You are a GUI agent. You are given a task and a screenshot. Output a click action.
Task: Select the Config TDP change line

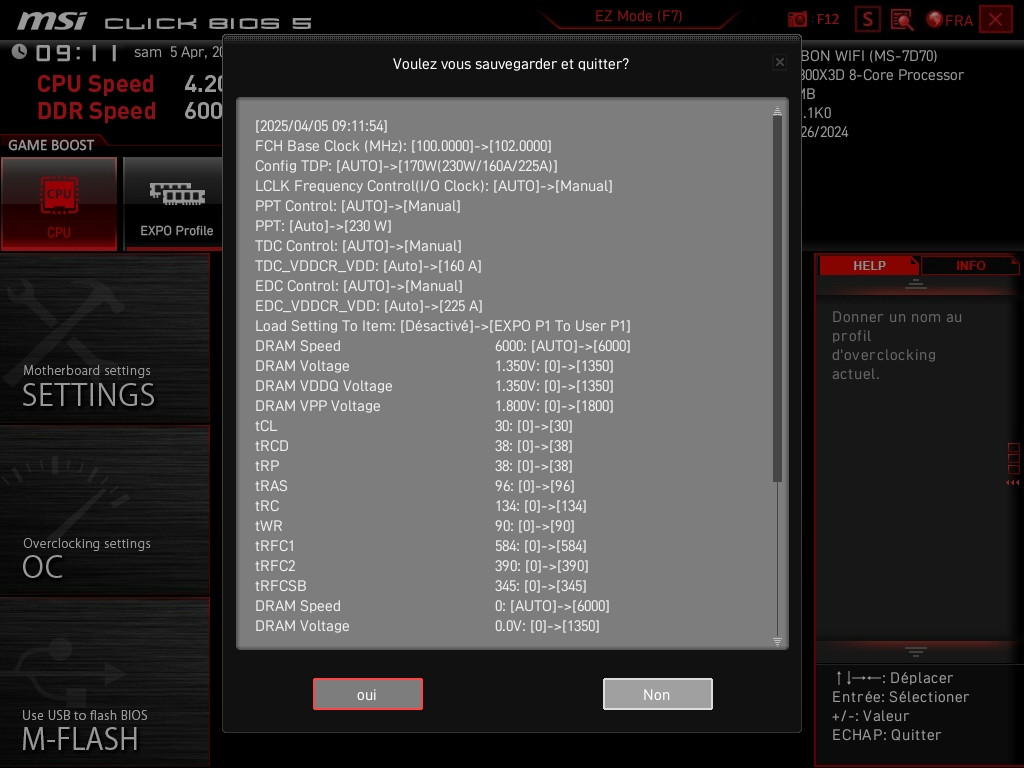pyautogui.click(x=406, y=166)
